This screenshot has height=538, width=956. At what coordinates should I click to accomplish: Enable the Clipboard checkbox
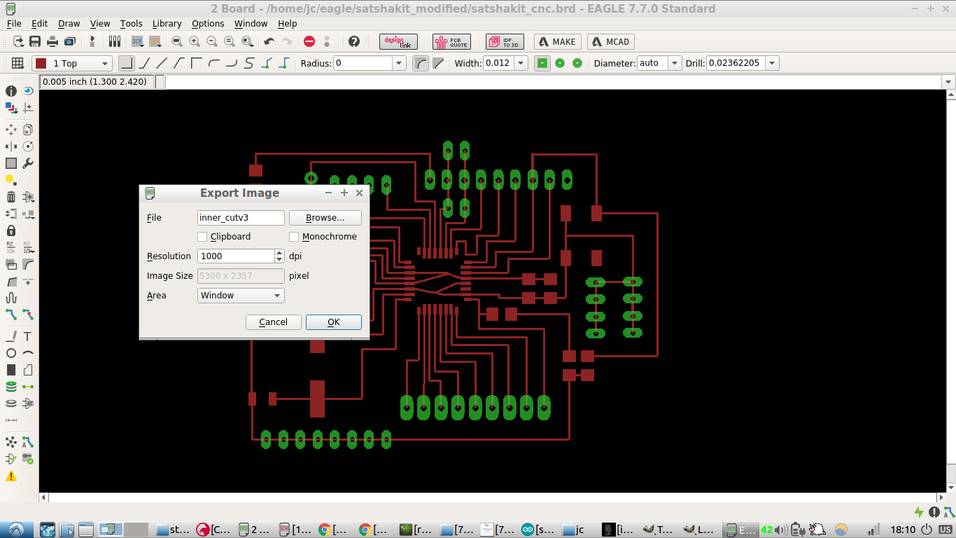(202, 237)
